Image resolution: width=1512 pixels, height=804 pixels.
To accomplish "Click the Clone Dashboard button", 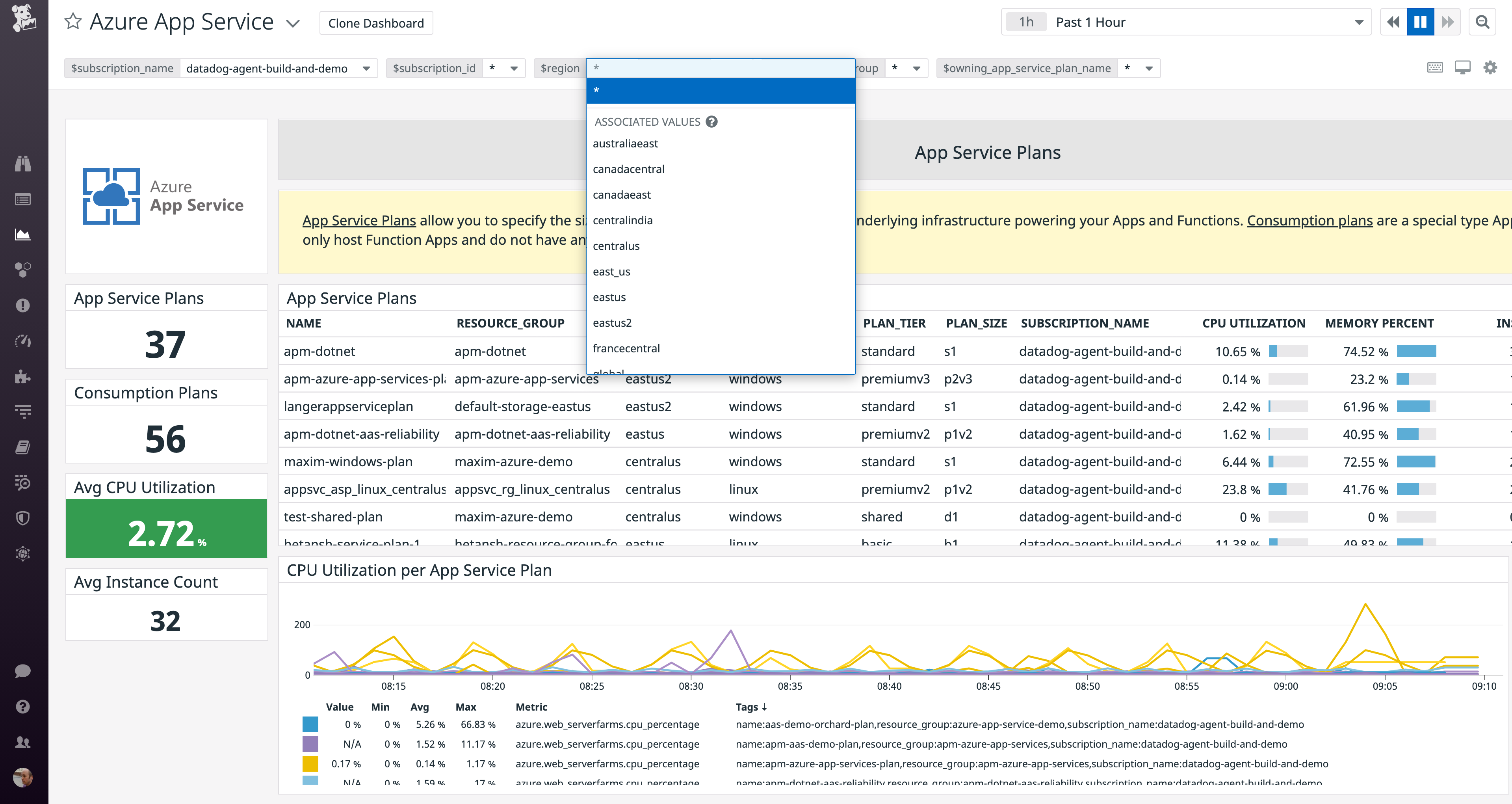I will click(376, 23).
